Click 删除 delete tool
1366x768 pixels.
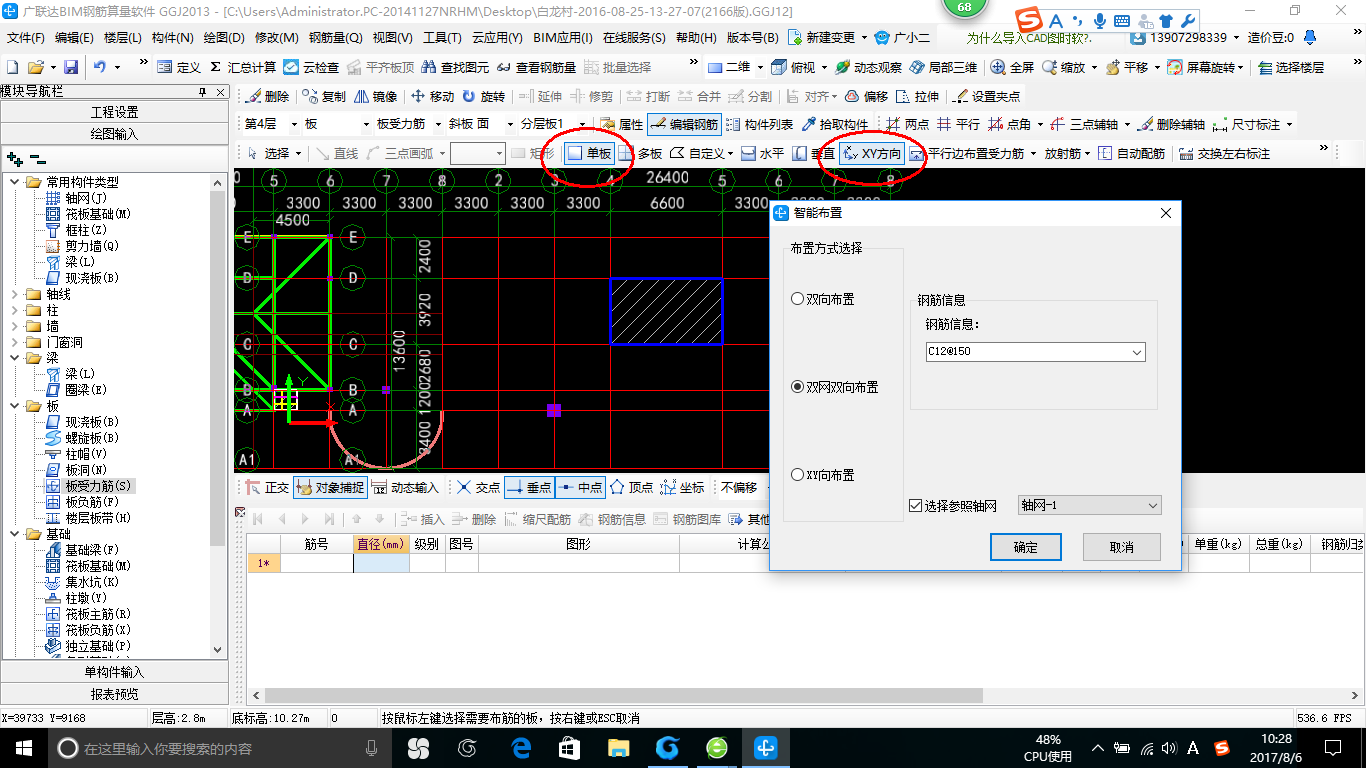(267, 97)
